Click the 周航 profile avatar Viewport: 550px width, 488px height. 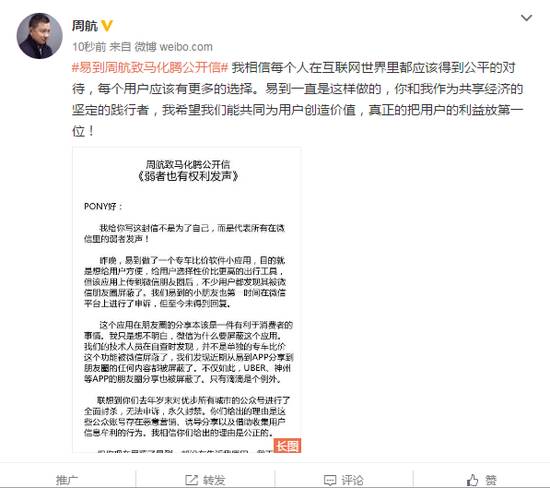coord(40,36)
